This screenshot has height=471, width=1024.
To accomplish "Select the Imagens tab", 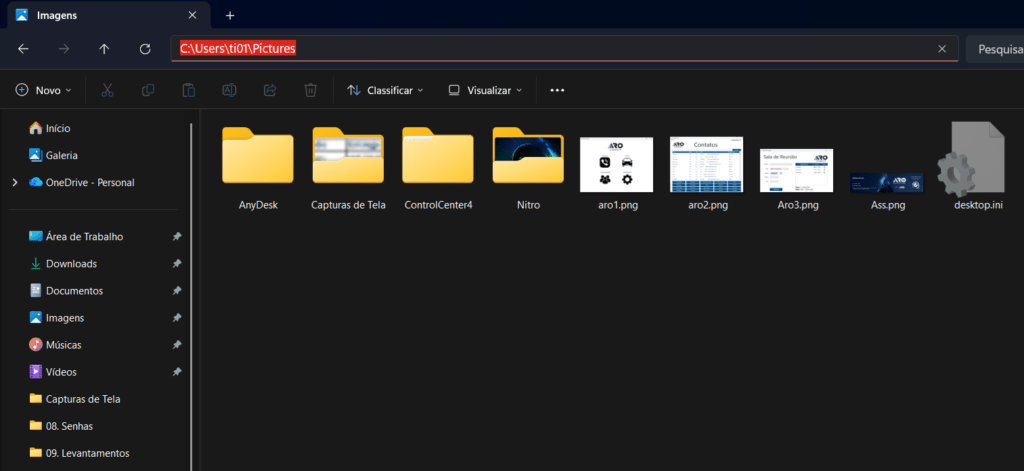I will (108, 16).
